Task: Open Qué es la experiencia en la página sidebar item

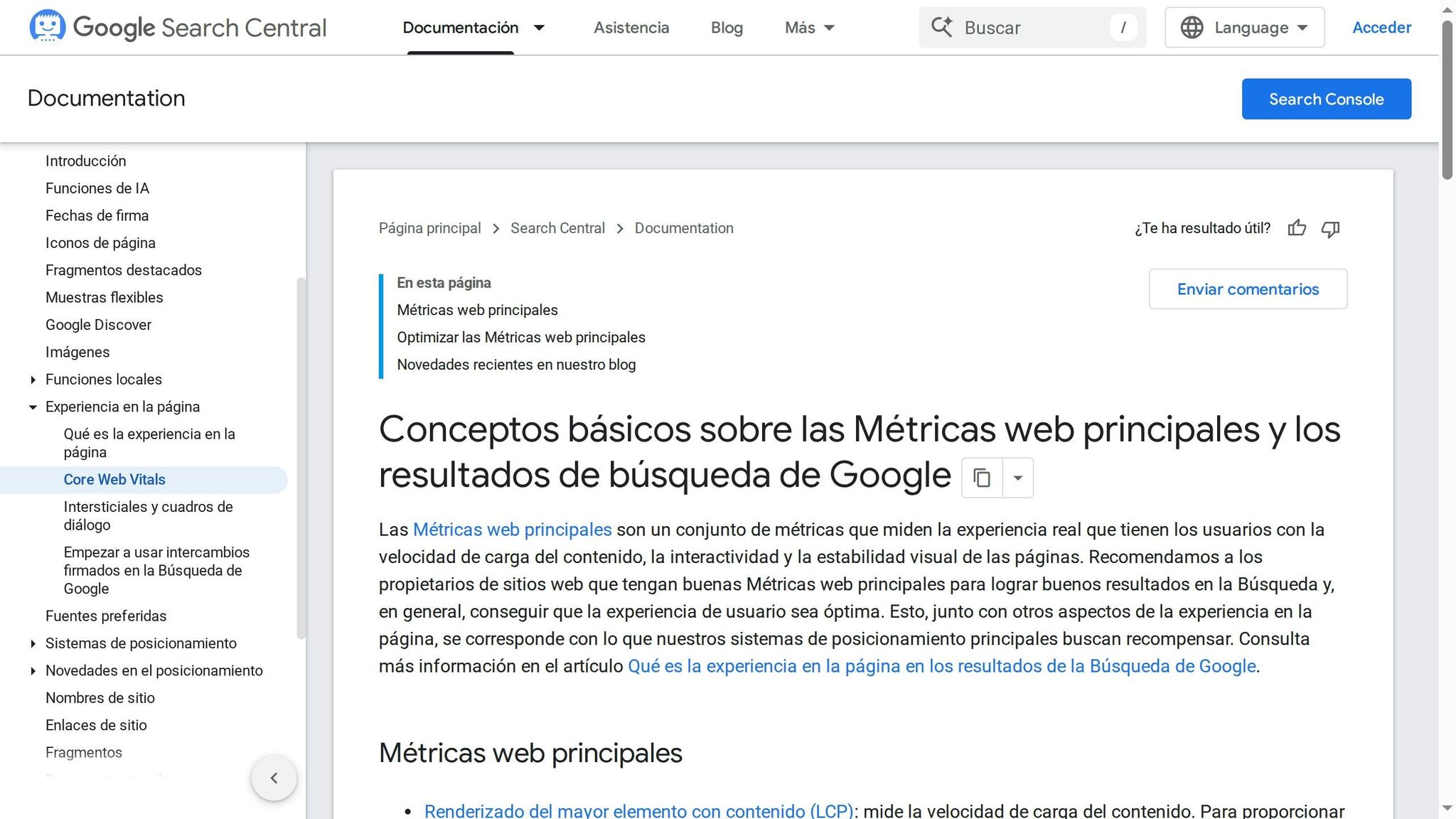Action: 149,443
